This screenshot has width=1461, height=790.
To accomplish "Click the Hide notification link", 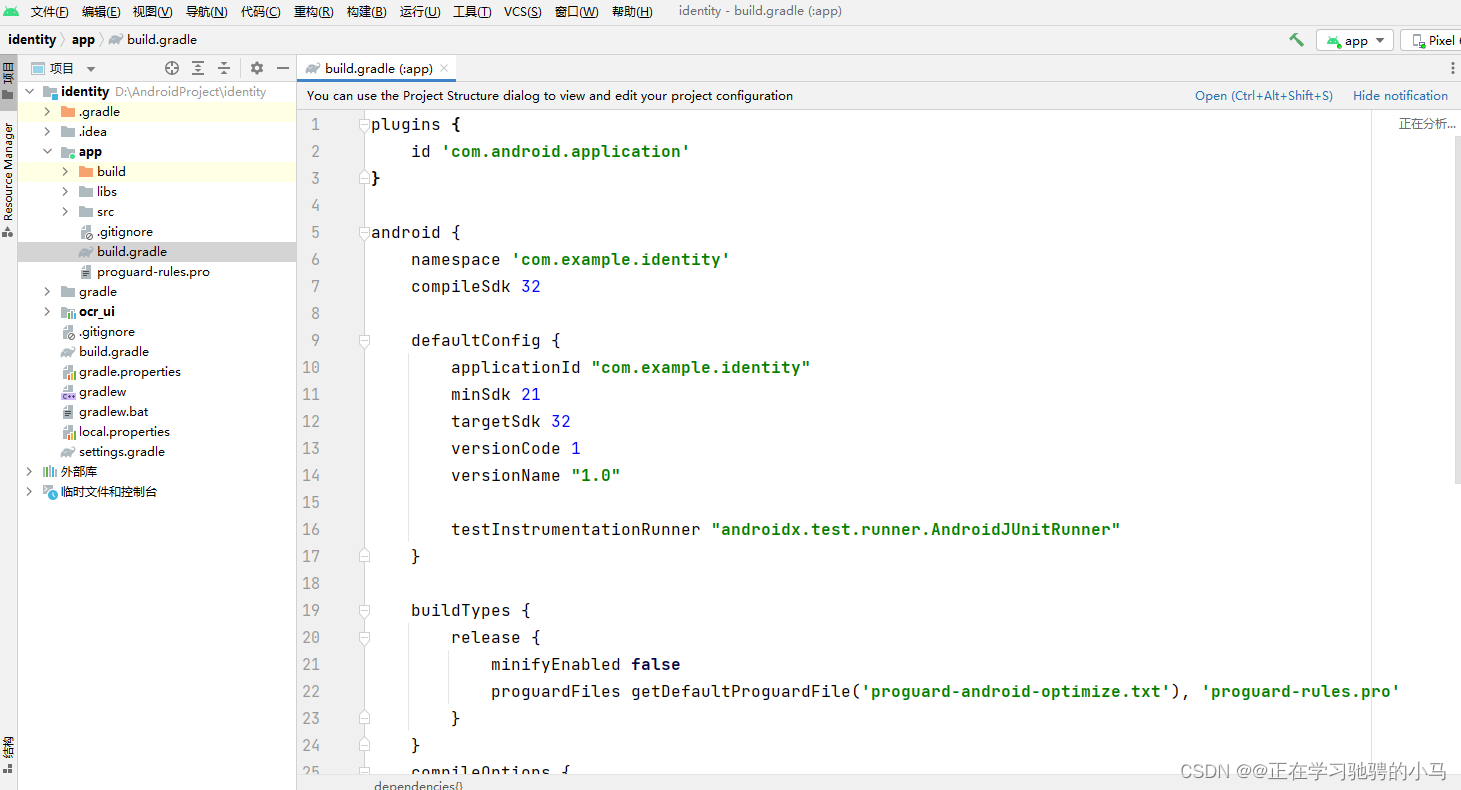I will click(1400, 96).
